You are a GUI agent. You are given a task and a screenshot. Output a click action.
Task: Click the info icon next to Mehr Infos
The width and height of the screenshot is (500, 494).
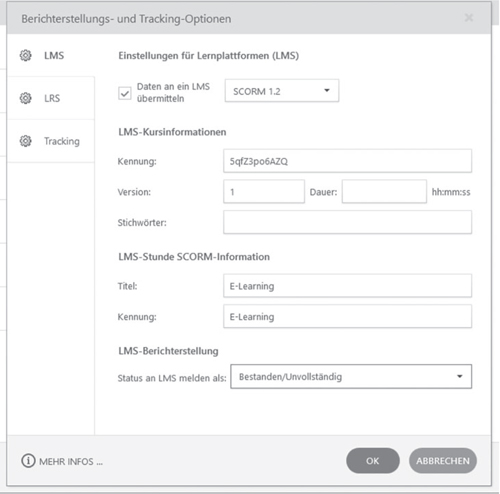click(28, 461)
